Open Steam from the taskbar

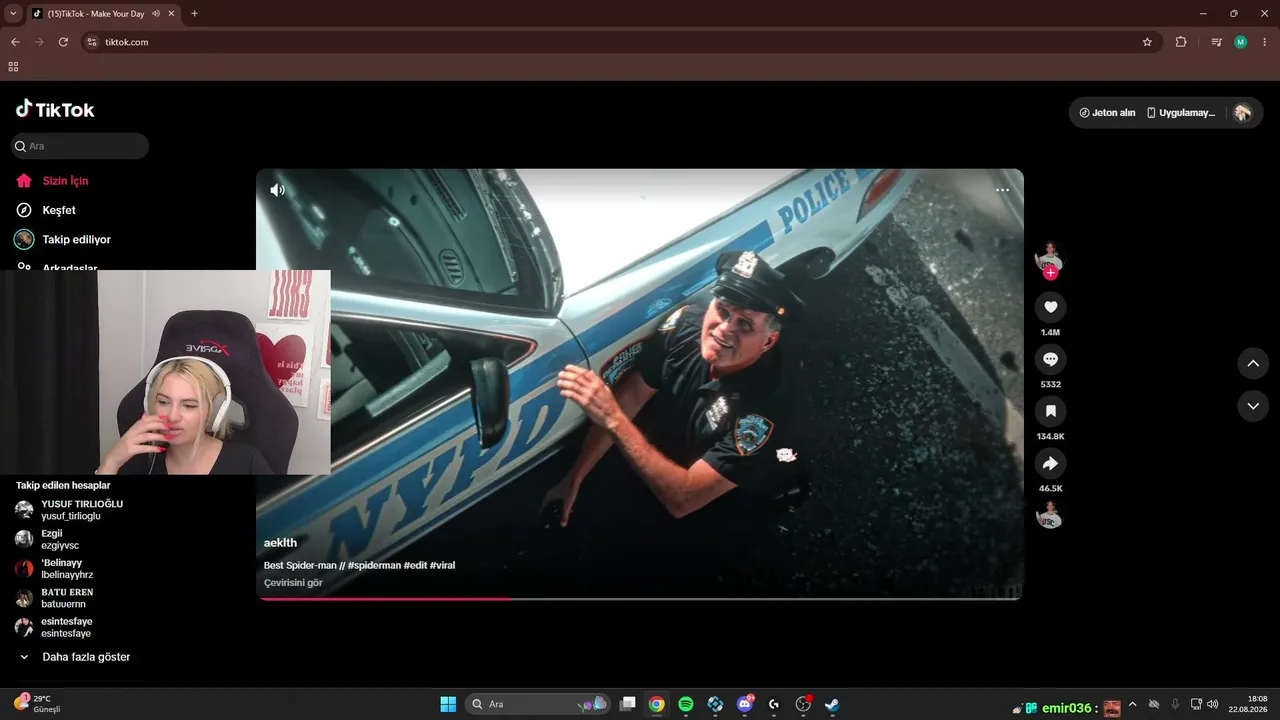pyautogui.click(x=832, y=704)
